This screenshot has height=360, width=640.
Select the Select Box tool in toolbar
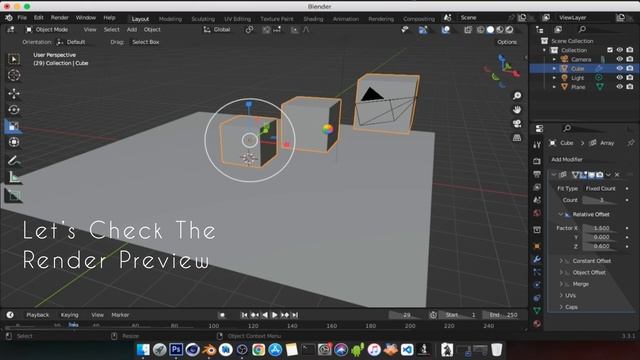pyautogui.click(x=14, y=59)
